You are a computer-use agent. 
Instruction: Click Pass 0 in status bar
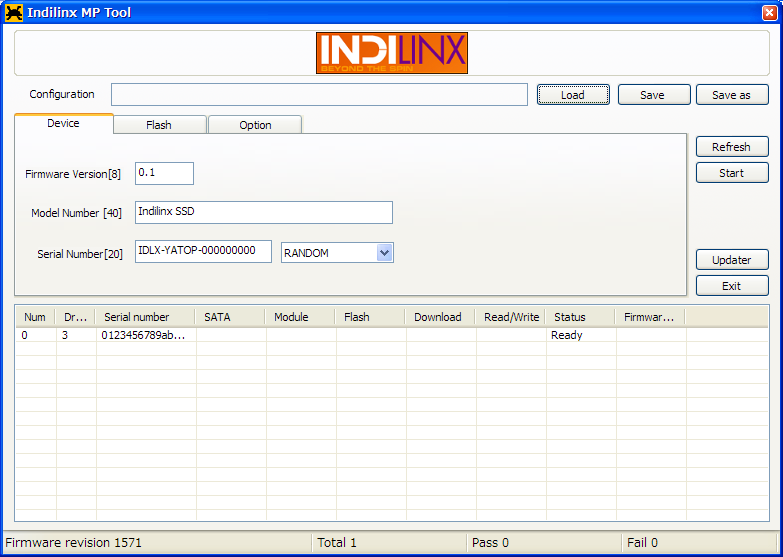click(490, 543)
